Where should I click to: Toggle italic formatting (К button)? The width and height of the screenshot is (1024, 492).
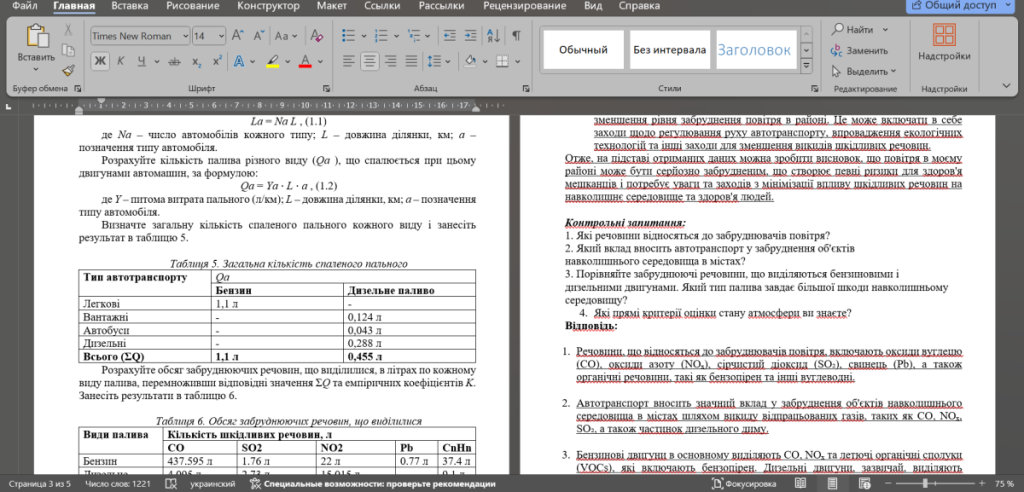119,61
